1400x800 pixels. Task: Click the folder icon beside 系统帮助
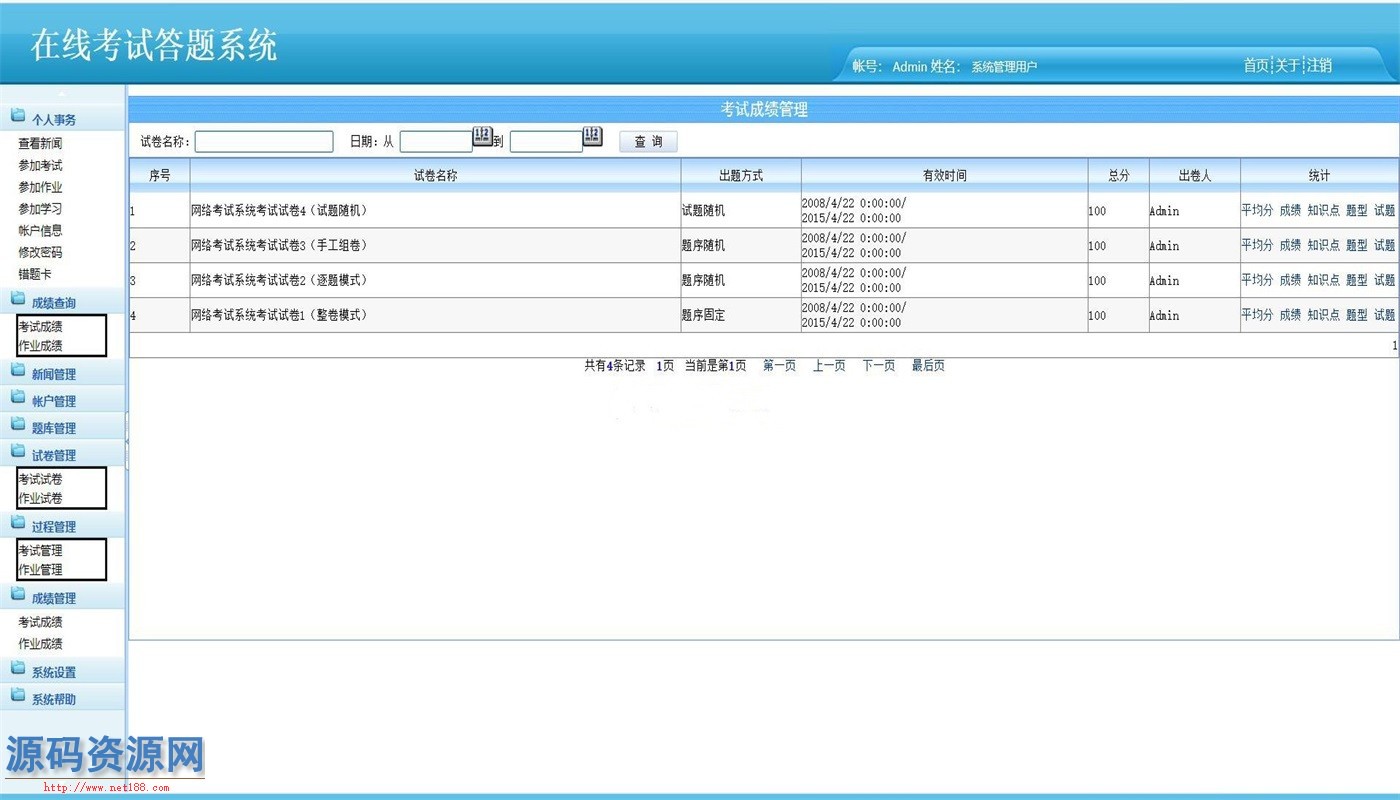17,697
